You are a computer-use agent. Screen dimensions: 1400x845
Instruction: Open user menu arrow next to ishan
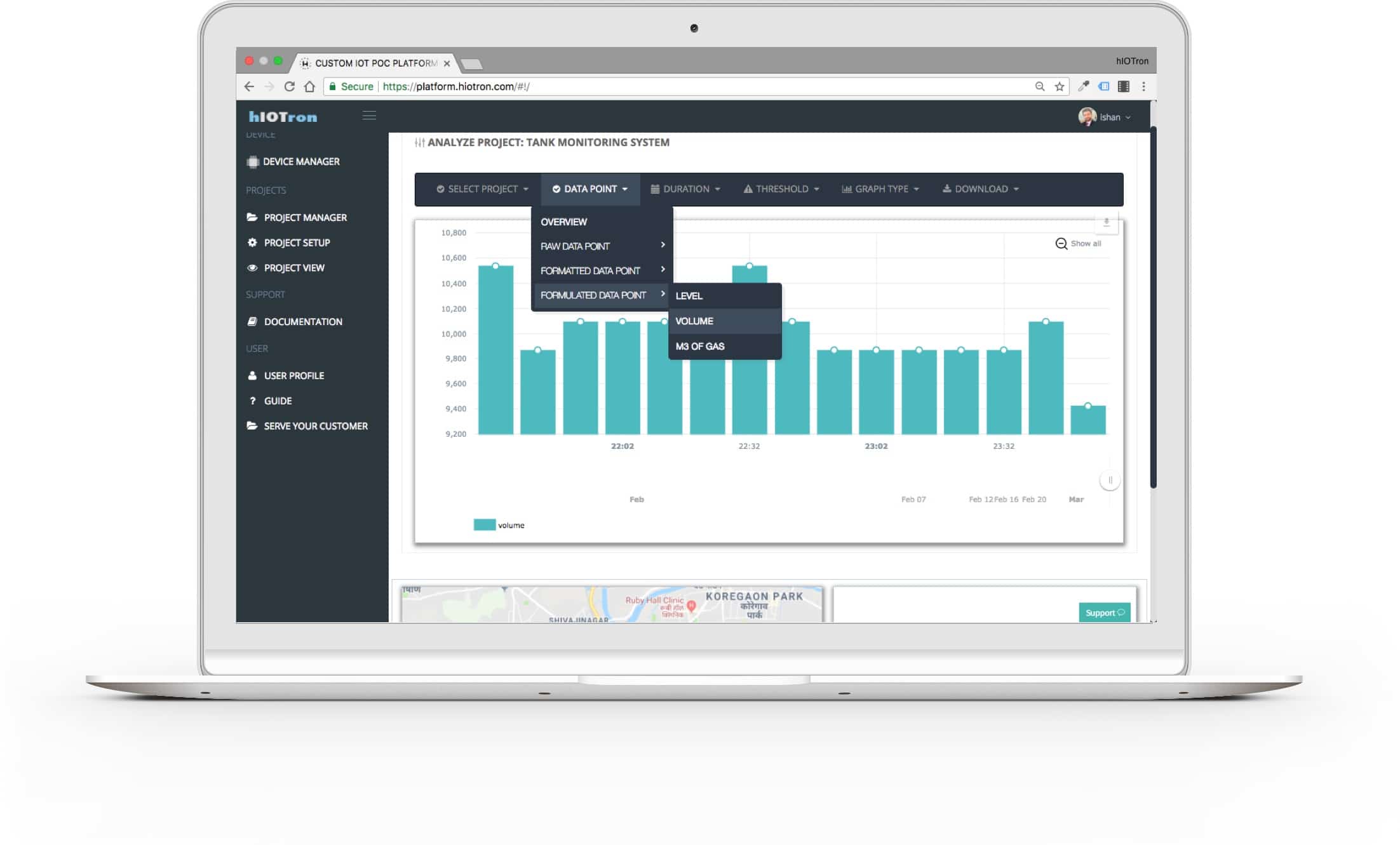[1128, 117]
